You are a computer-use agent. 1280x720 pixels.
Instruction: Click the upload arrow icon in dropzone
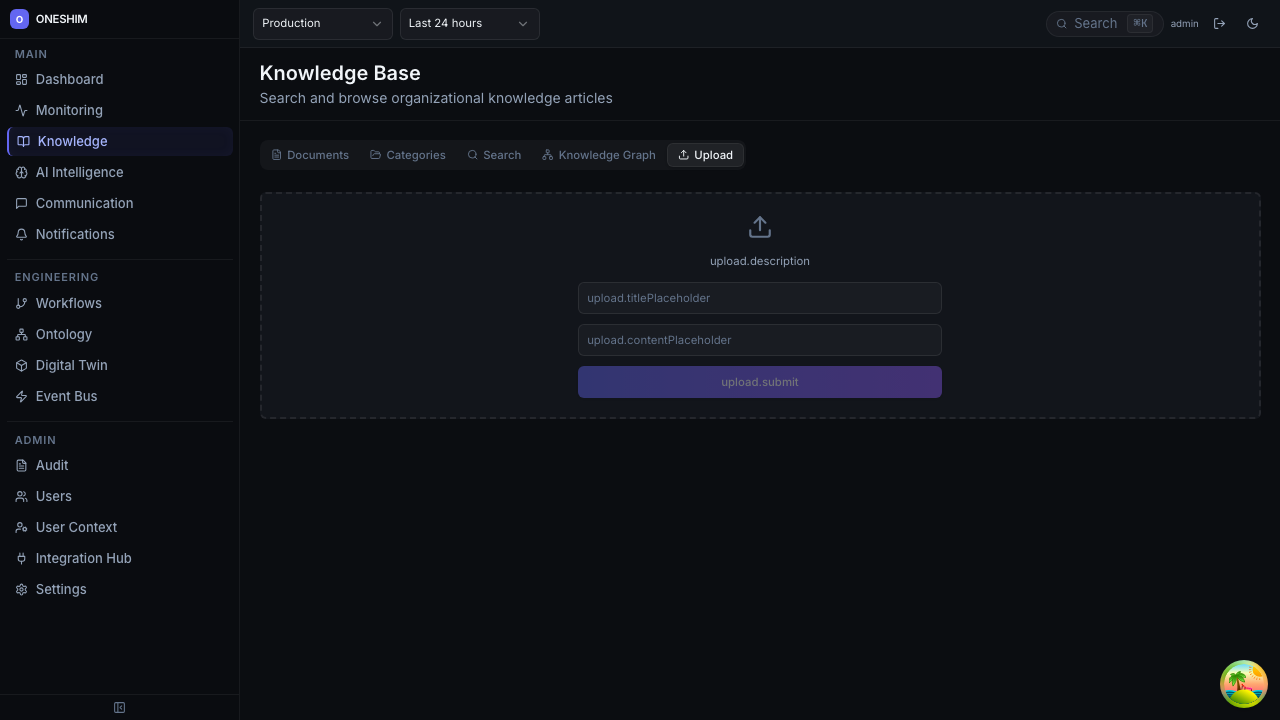[x=759, y=227]
